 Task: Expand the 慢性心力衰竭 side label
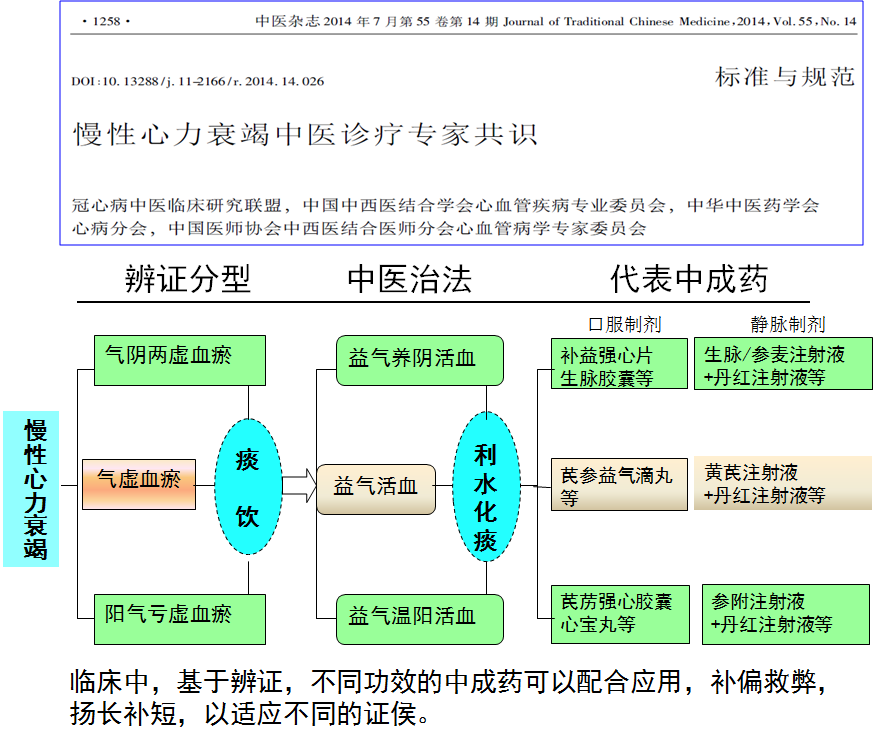[x=31, y=490]
